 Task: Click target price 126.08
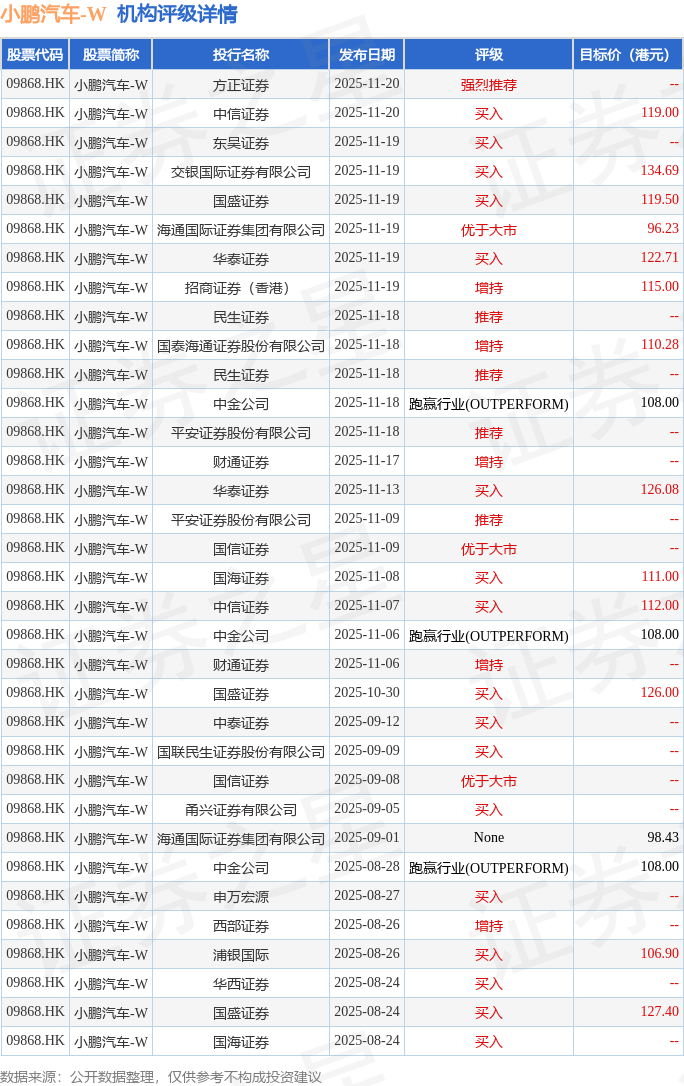(x=660, y=490)
